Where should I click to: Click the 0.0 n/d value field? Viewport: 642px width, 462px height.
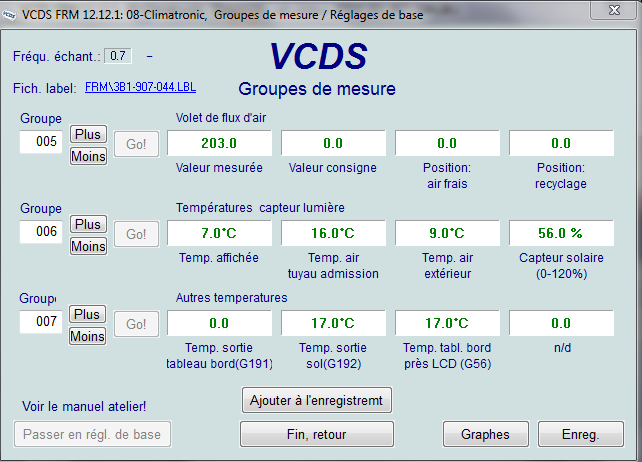[561, 324]
